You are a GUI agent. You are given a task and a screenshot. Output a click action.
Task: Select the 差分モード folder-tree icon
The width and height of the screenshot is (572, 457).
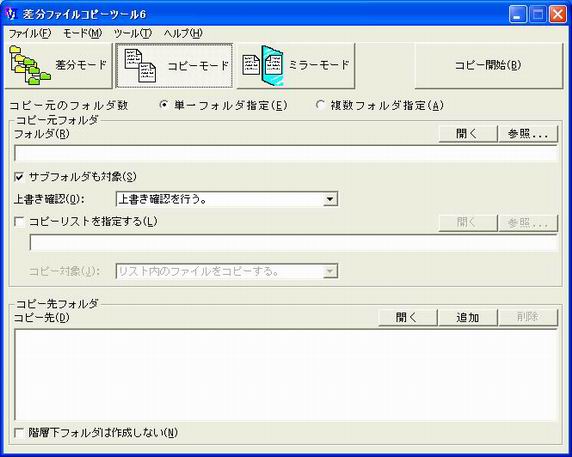30,65
